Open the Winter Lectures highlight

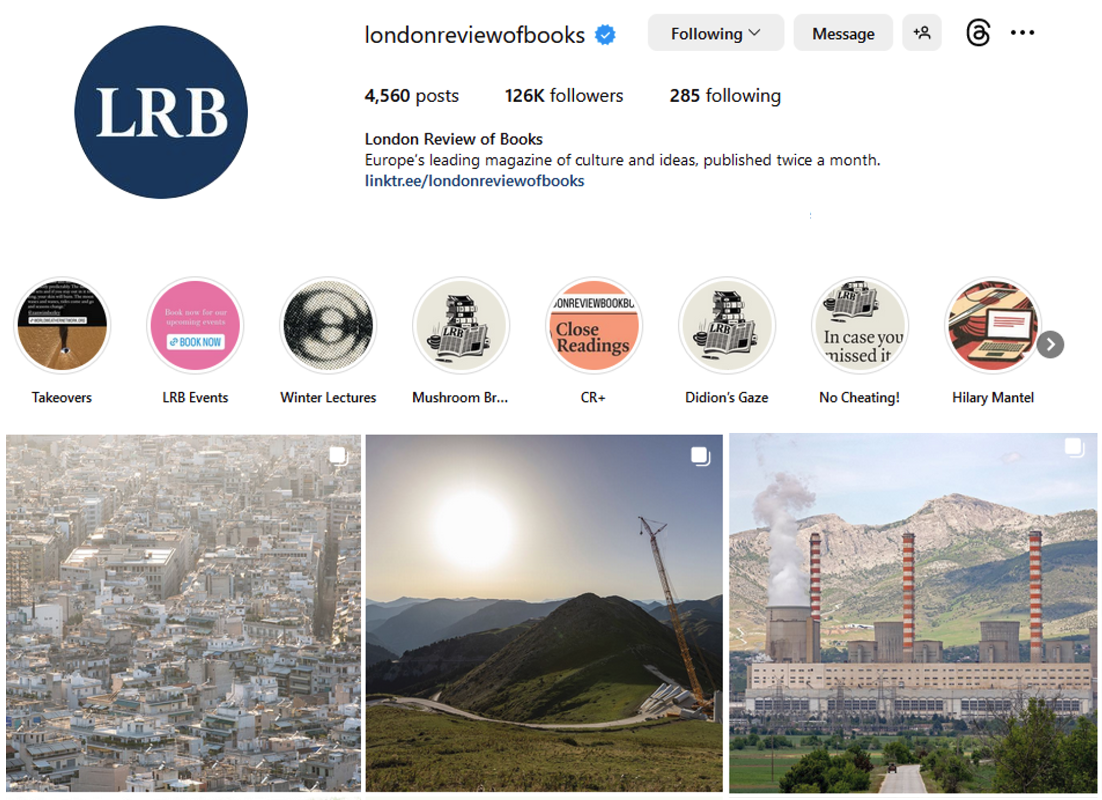(x=328, y=325)
